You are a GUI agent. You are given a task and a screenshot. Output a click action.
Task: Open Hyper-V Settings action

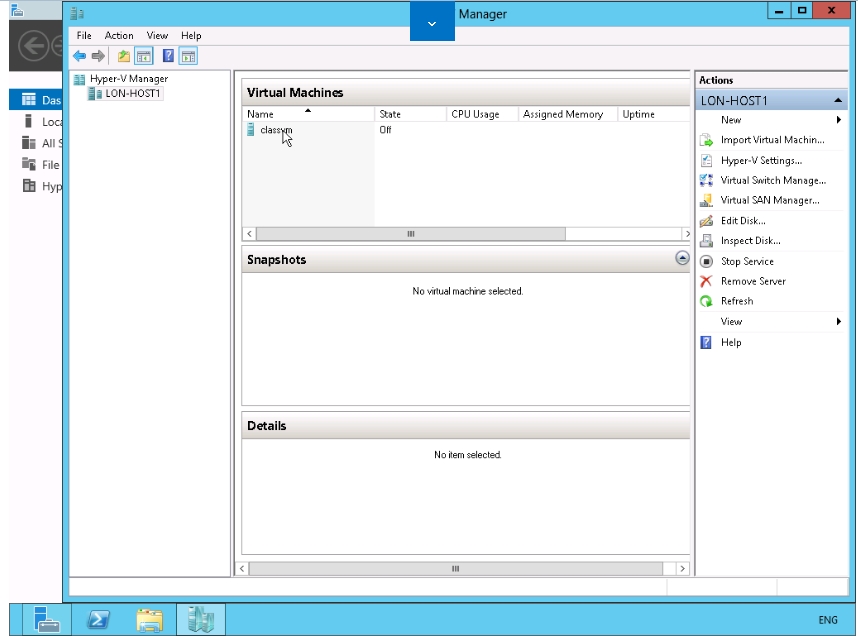[761, 160]
